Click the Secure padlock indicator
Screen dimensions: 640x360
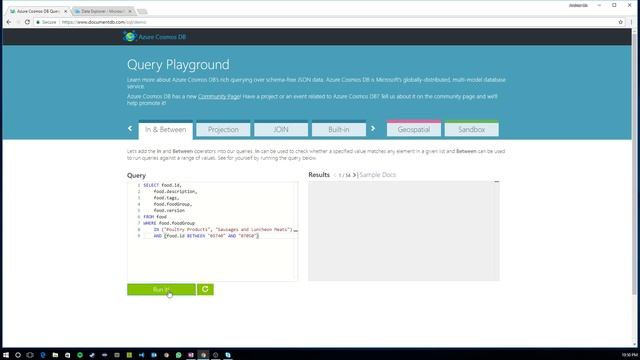46,22
